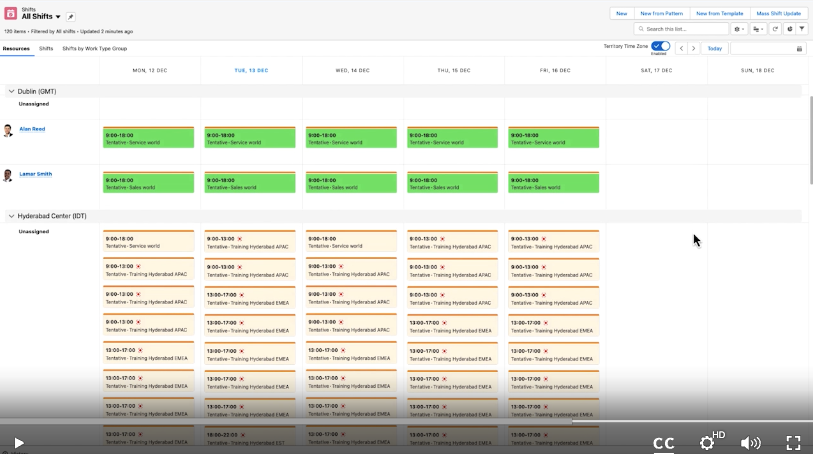Screen dimensions: 813x454
Task: Open Monday's unassigned Hyderabad Service world shift
Action: (148, 242)
